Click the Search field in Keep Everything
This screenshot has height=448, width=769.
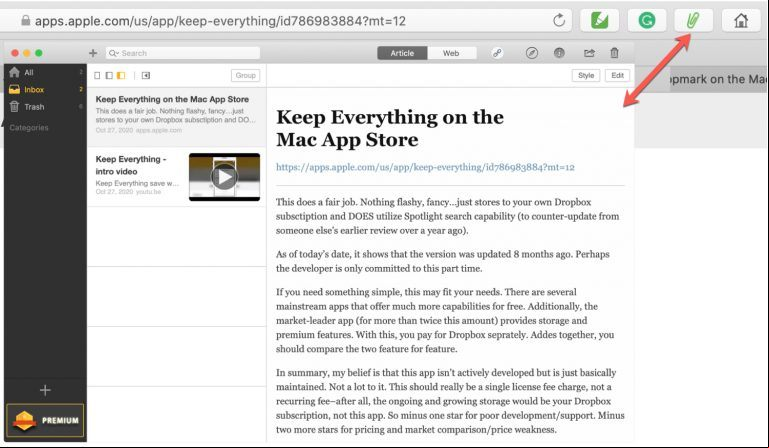coord(183,53)
